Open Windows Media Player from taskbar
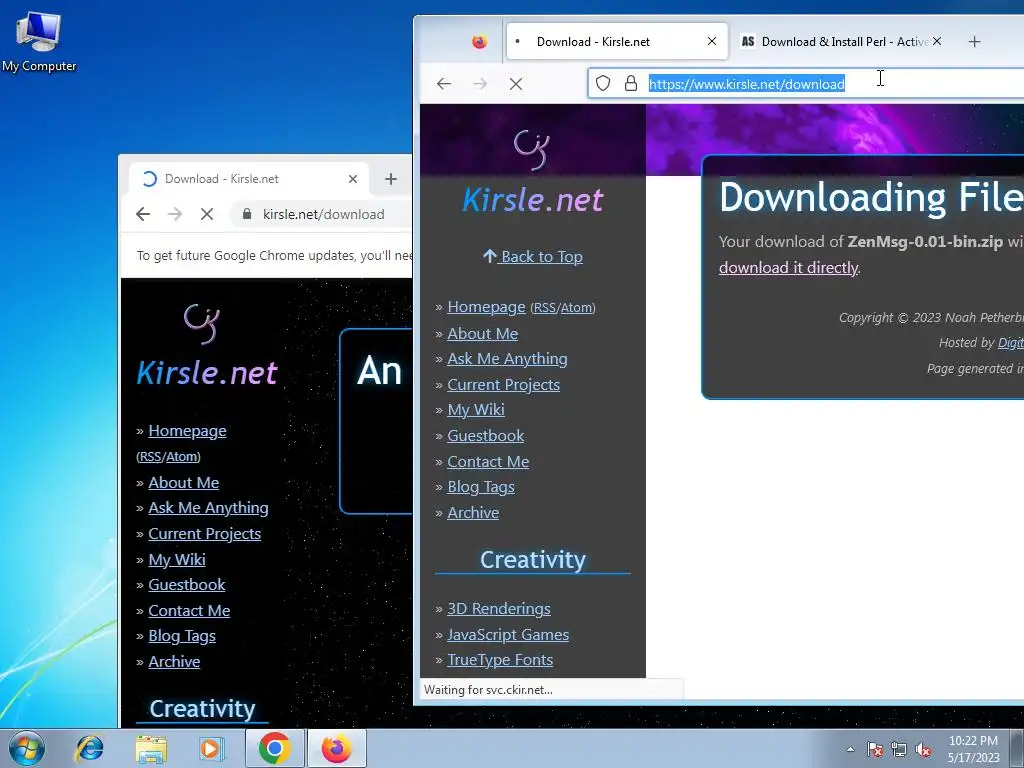This screenshot has height=768, width=1024. 210,748
